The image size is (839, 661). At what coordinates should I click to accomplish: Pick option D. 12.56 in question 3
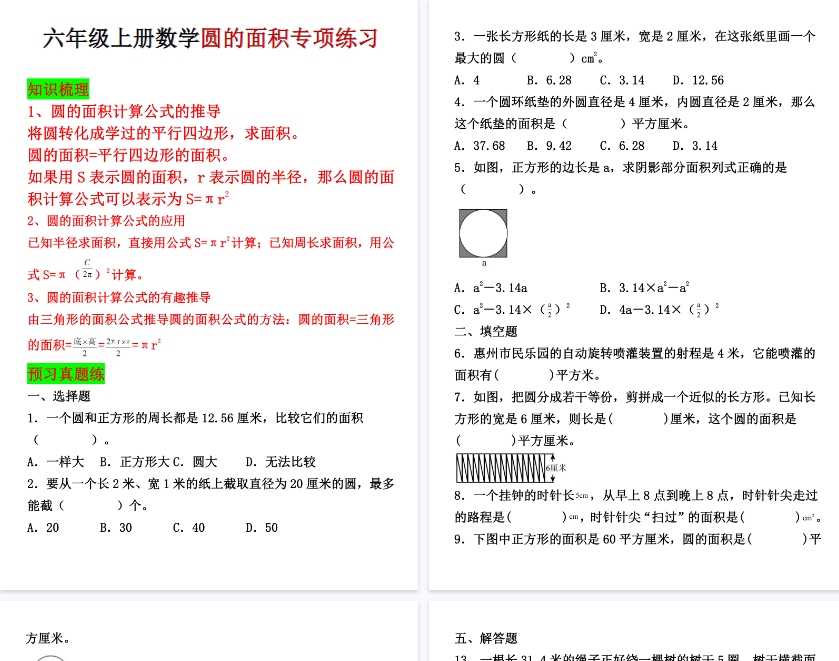[x=698, y=80]
